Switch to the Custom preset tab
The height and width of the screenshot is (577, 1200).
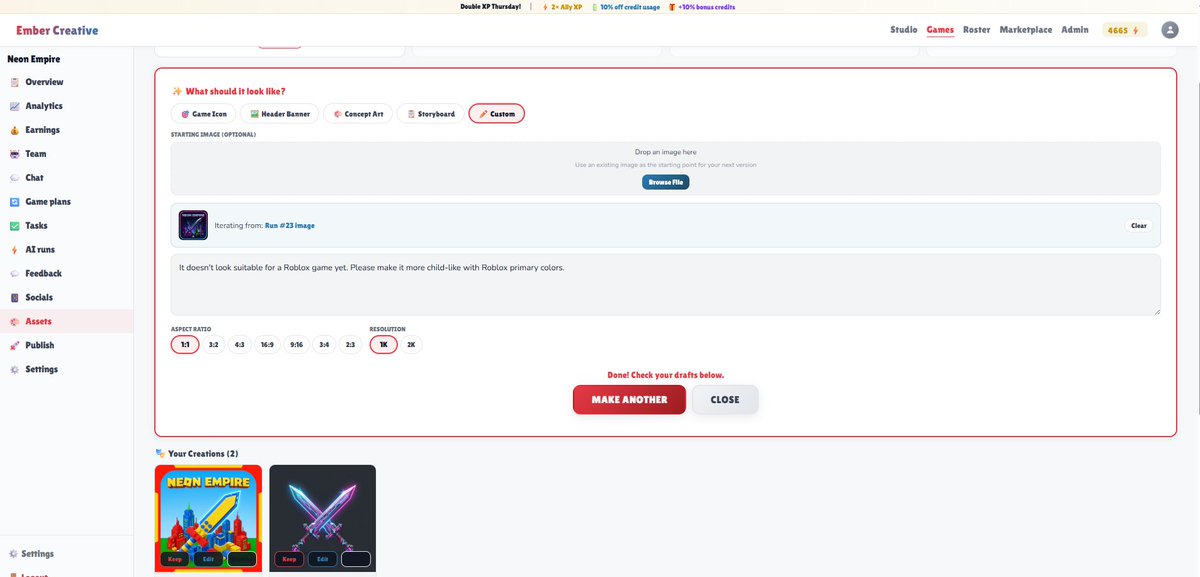coord(496,114)
